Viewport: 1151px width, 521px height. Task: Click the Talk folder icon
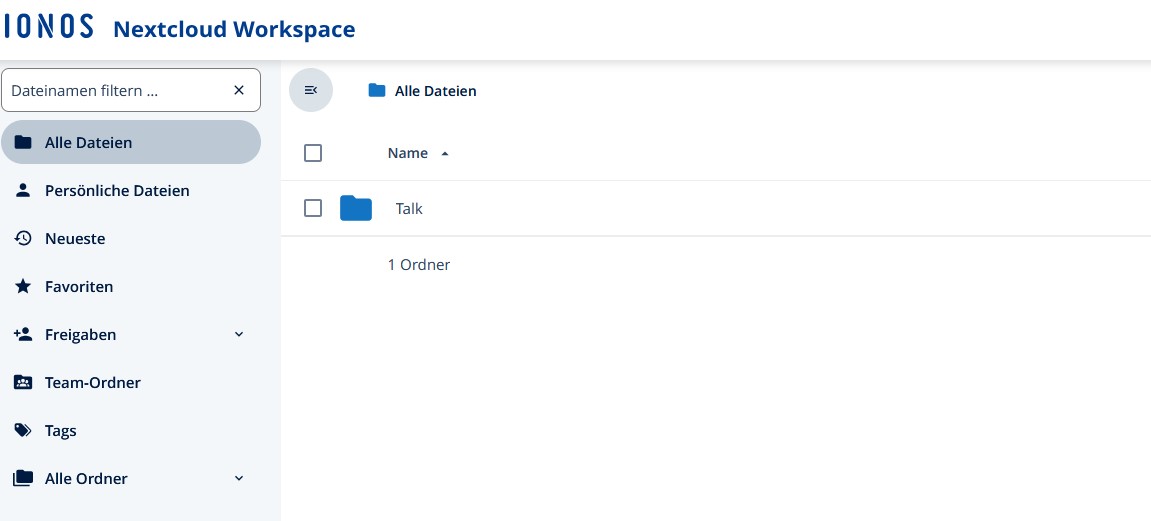coord(356,208)
